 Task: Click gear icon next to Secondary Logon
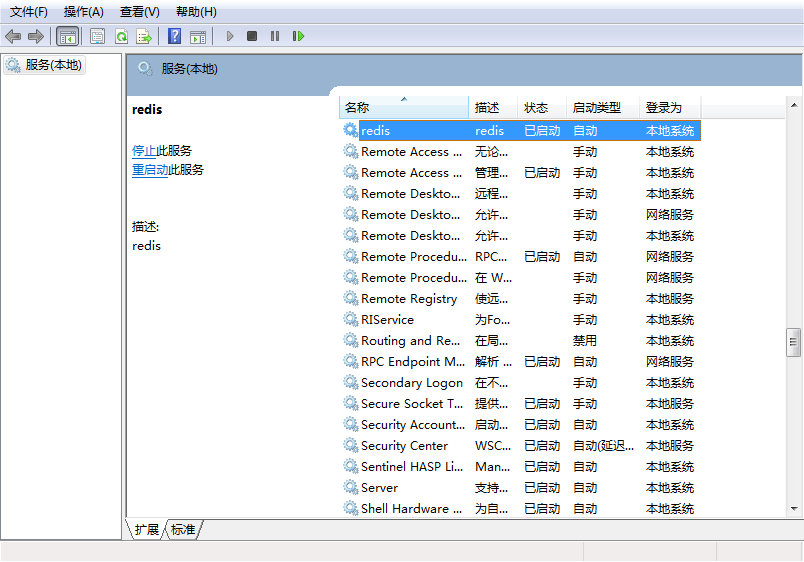click(x=350, y=383)
